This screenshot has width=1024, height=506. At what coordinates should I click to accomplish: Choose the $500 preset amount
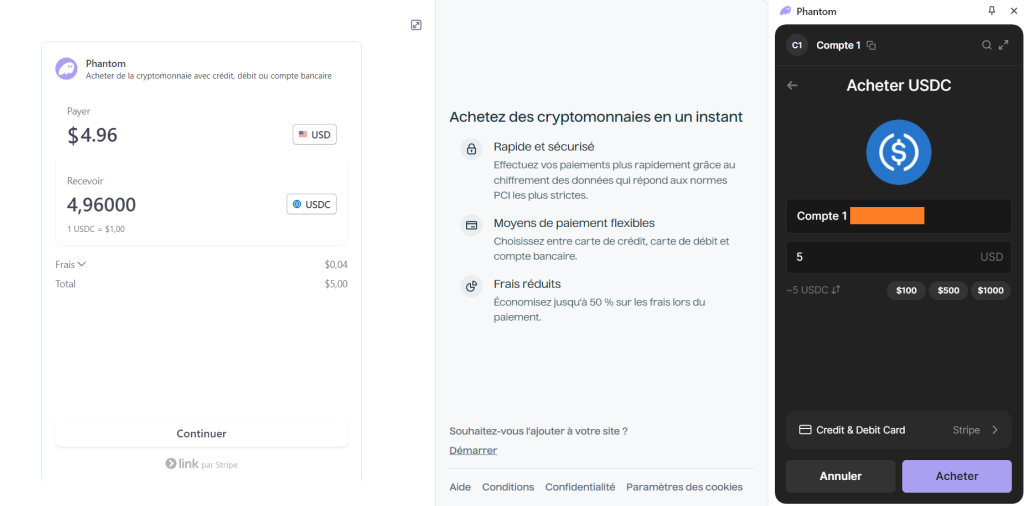[x=948, y=291]
